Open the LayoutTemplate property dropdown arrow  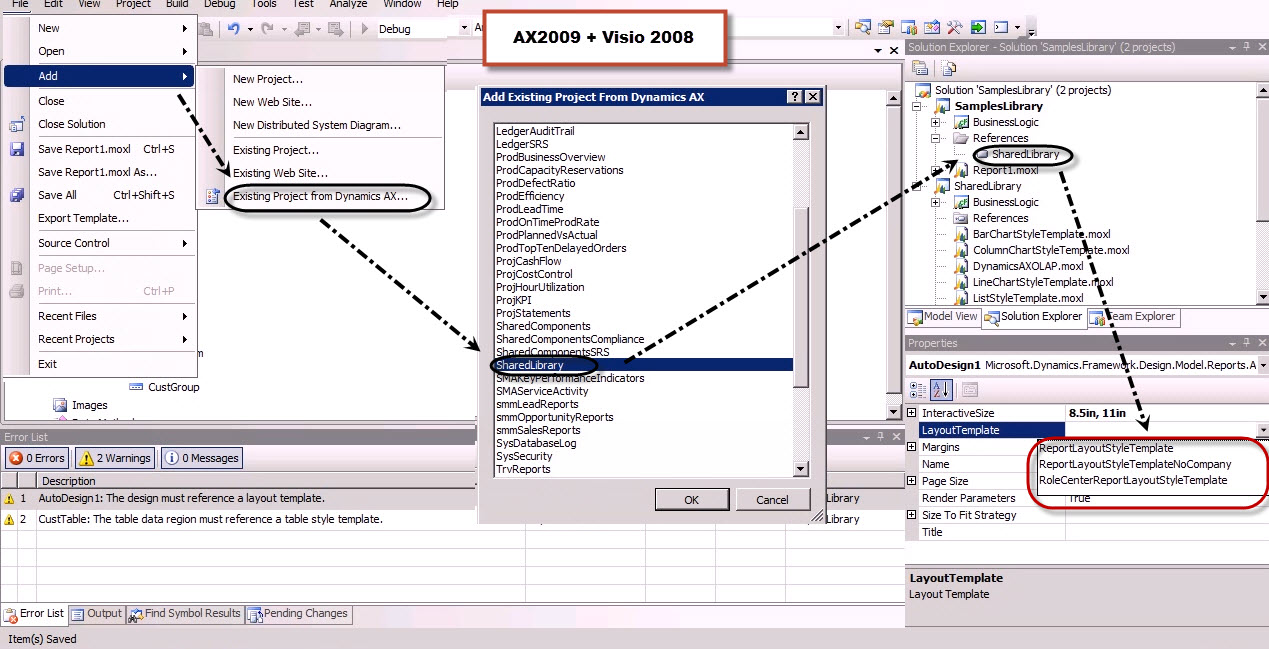pos(1262,430)
